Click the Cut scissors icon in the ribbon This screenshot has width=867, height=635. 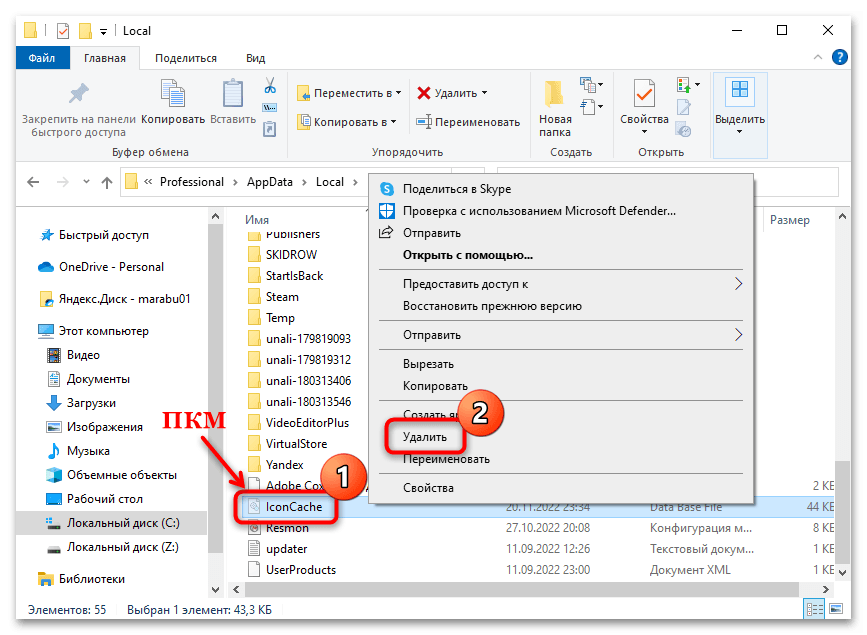click(269, 86)
